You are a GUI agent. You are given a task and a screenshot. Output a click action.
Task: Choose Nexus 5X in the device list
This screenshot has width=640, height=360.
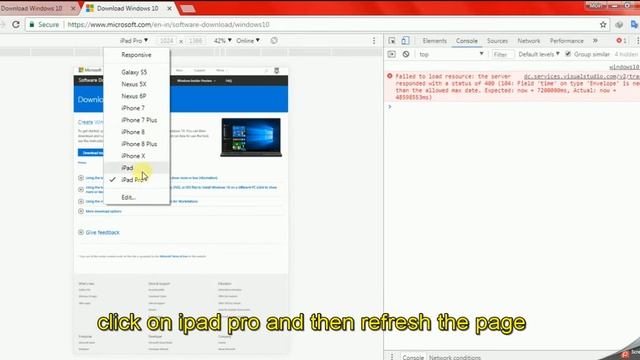pos(137,84)
